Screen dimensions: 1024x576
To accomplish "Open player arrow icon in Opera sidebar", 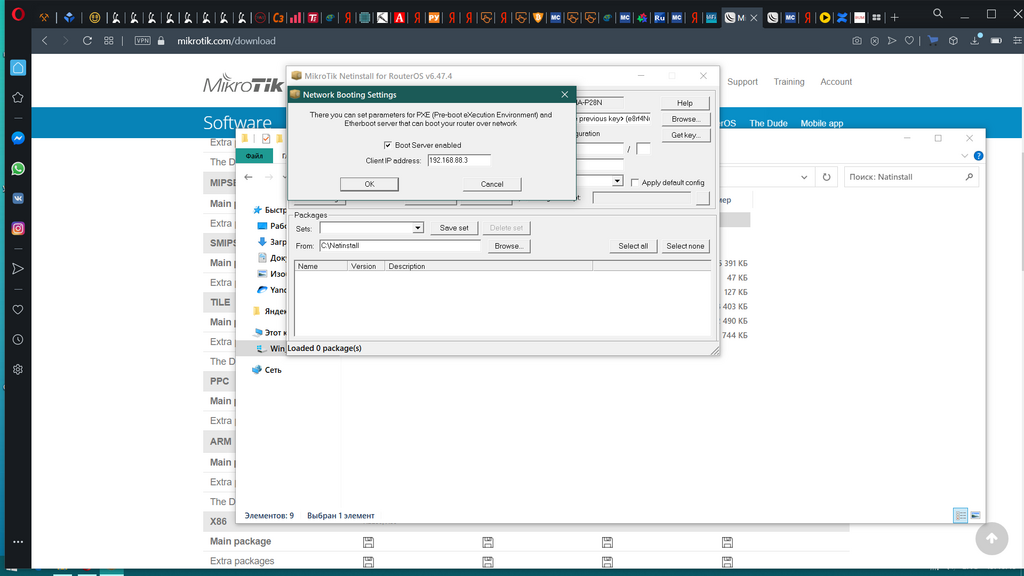I will point(18,269).
